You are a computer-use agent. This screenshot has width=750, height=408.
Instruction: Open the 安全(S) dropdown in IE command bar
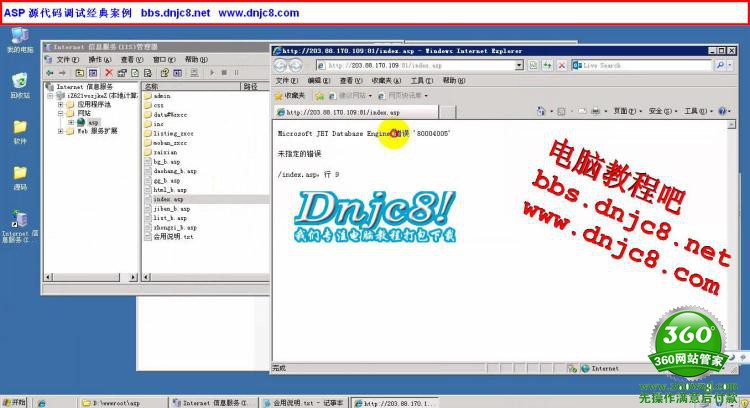[x=662, y=111]
